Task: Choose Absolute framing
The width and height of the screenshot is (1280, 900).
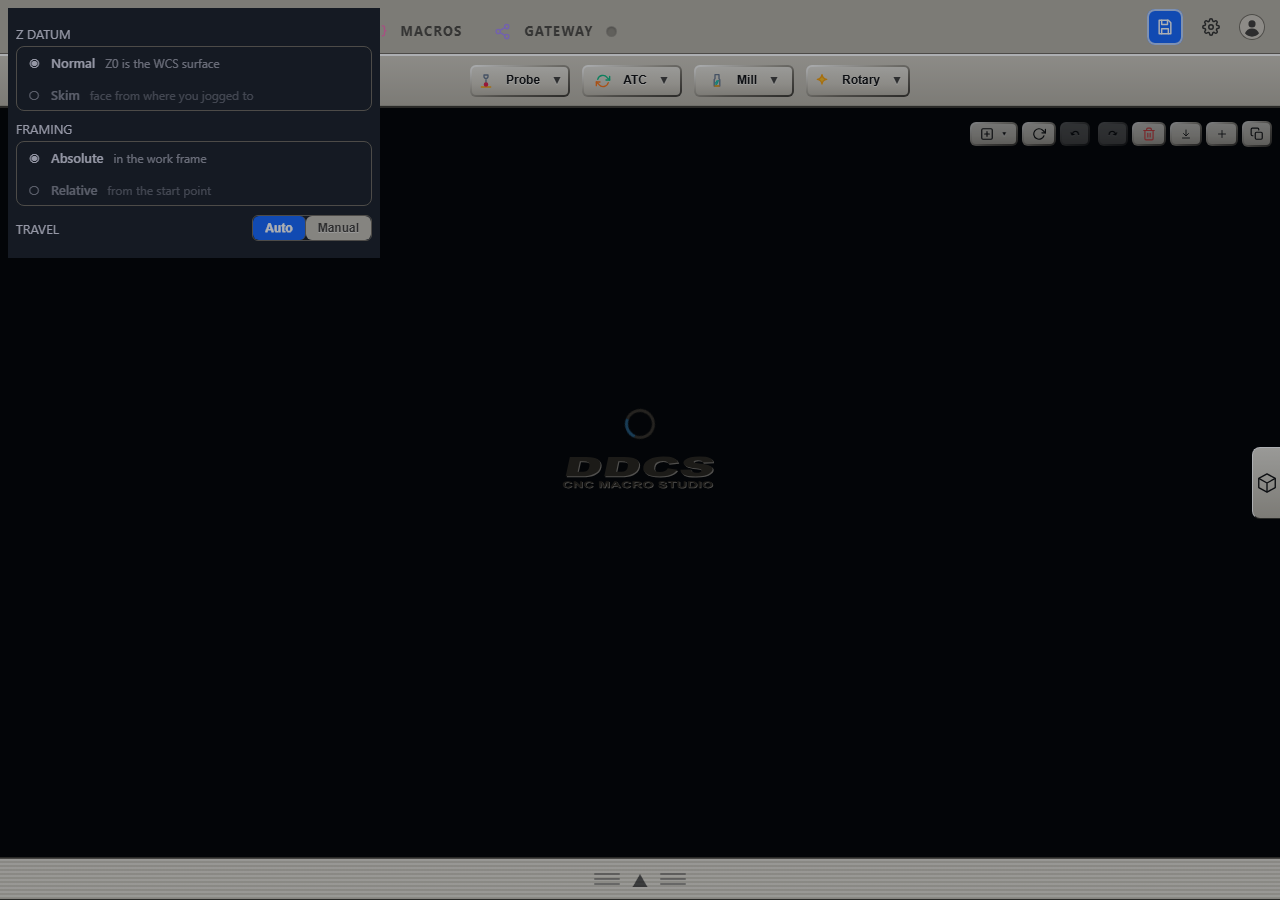Action: [x=194, y=158]
